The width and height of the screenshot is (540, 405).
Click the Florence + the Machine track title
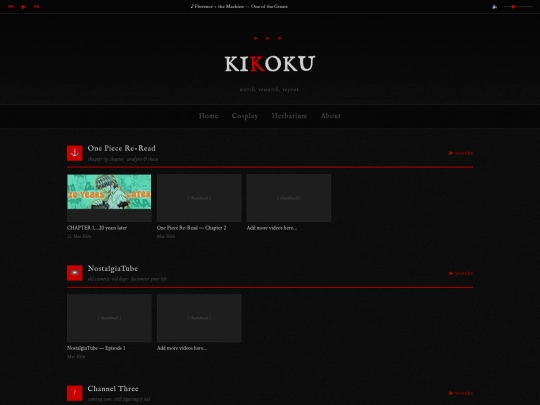(x=239, y=7)
